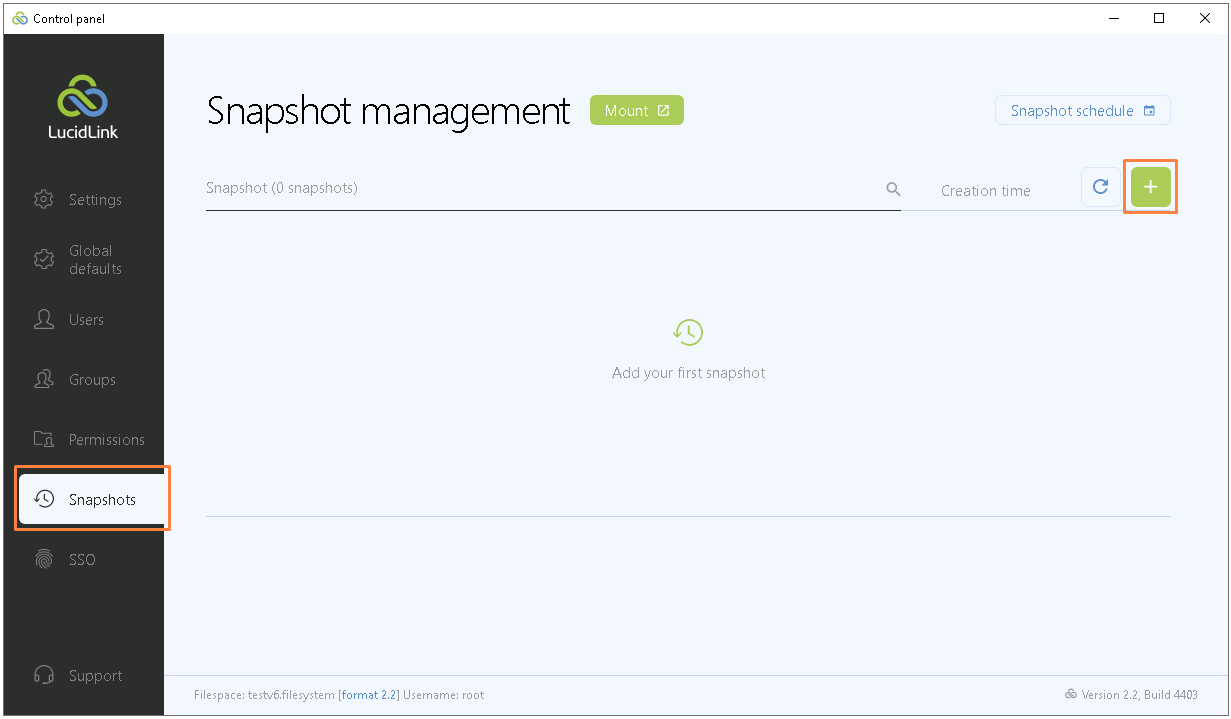1231x719 pixels.
Task: Click the refresh snapshots icon
Action: [1101, 187]
